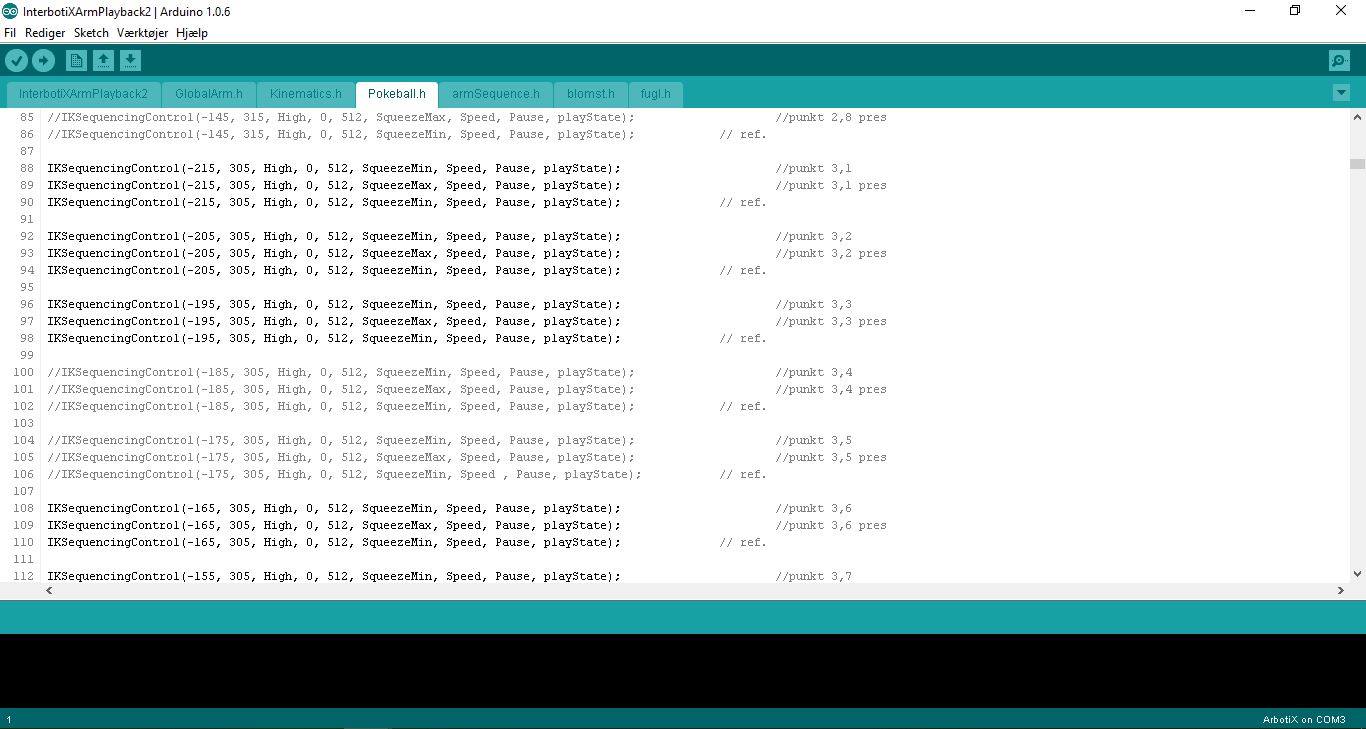
Task: Click the '// ref.' comment on line 110
Action: tap(743, 542)
